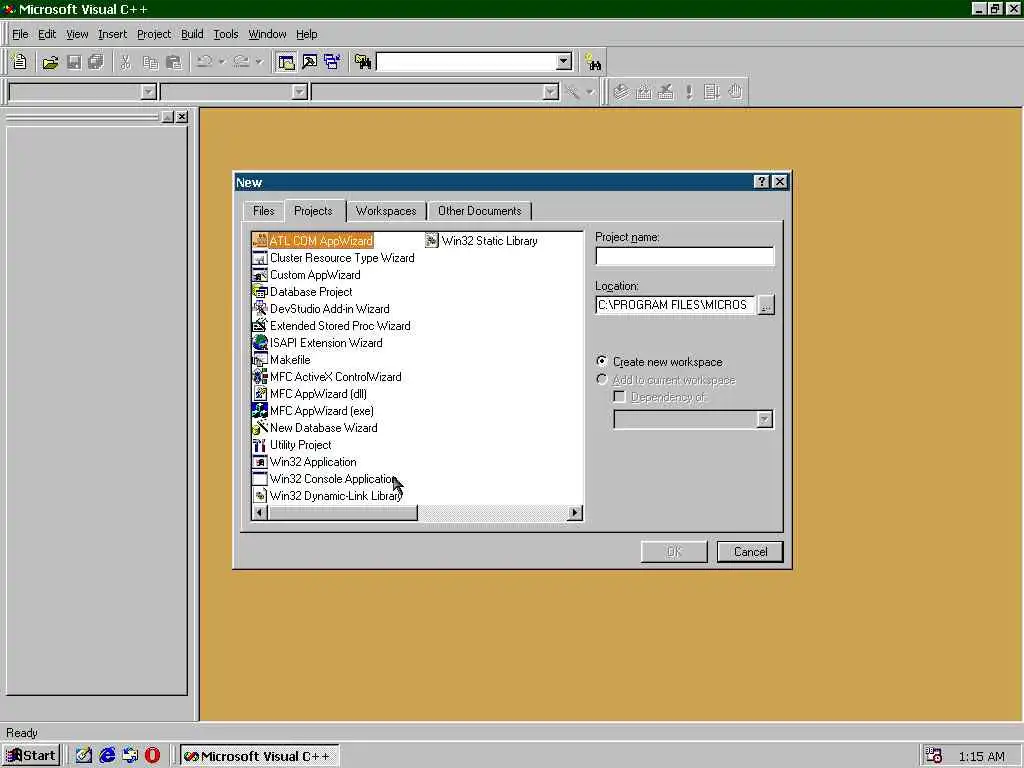
Task: Click the Cut scissors toolbar icon
Action: point(125,62)
